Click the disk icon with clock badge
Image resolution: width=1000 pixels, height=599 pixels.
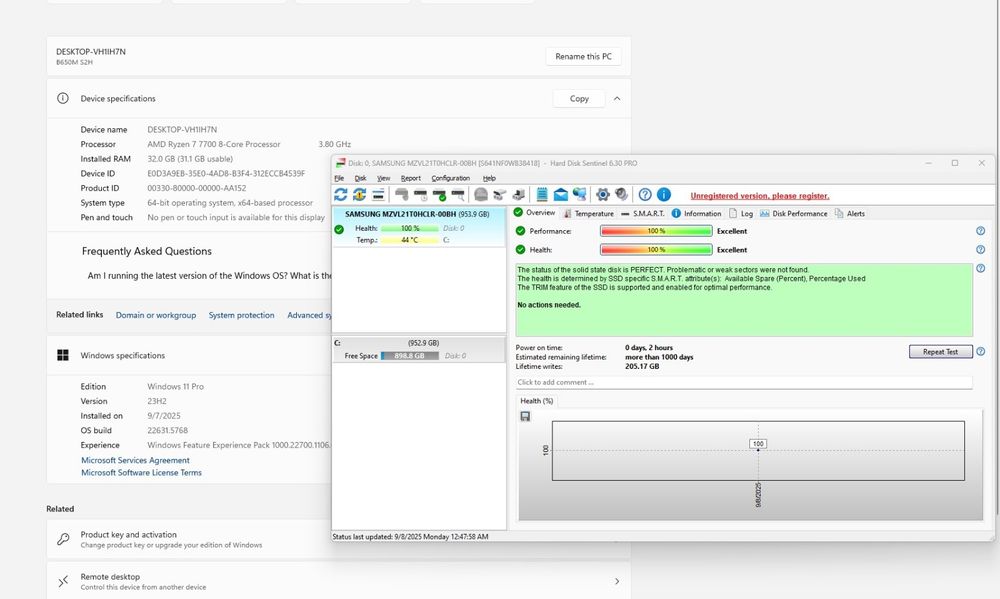[420, 195]
